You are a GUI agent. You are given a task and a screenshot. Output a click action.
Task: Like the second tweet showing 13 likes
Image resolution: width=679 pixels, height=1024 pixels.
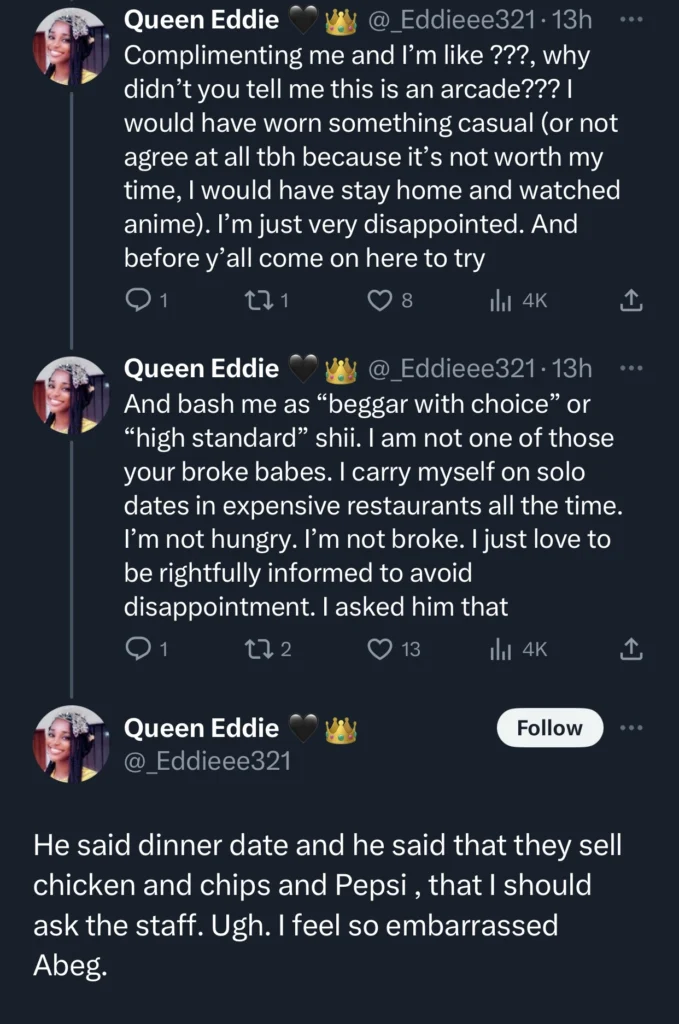coord(383,648)
